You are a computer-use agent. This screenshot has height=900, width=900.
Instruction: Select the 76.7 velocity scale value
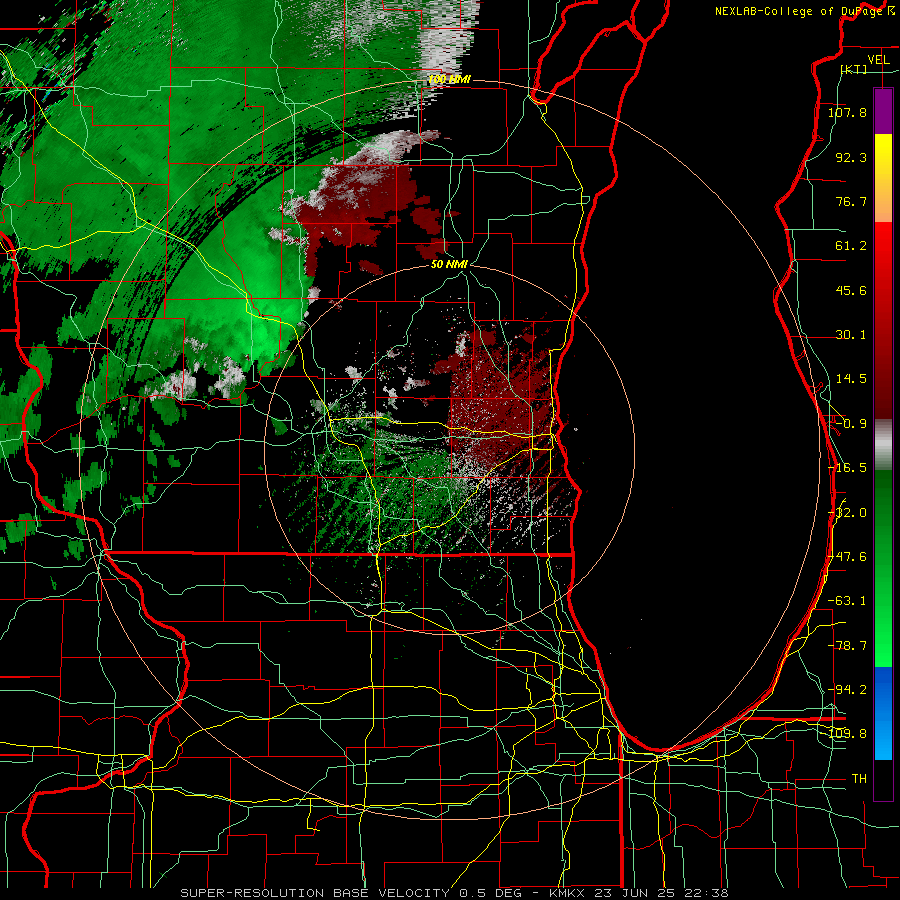click(x=851, y=201)
